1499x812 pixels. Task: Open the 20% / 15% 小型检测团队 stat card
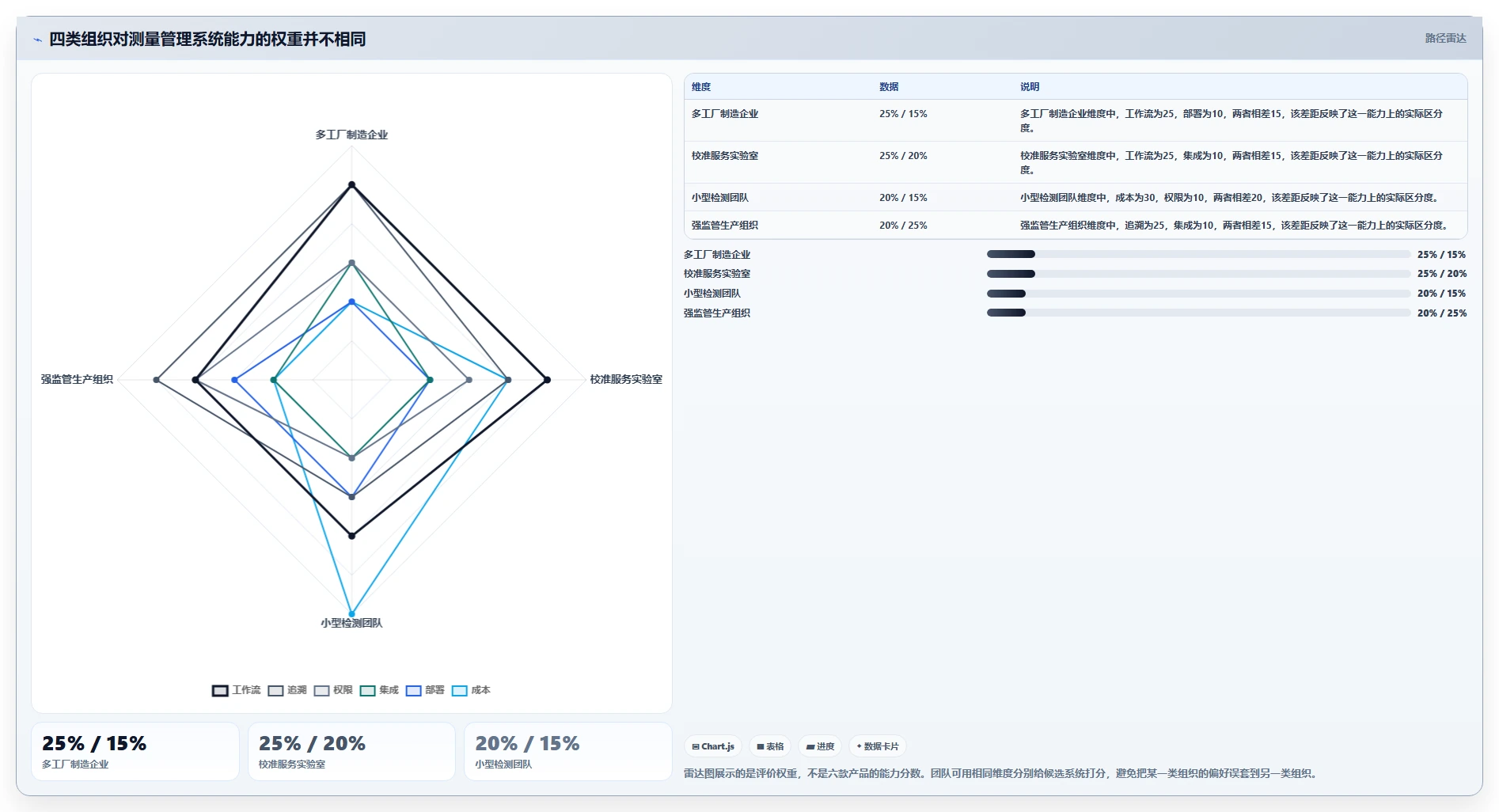tap(567, 751)
